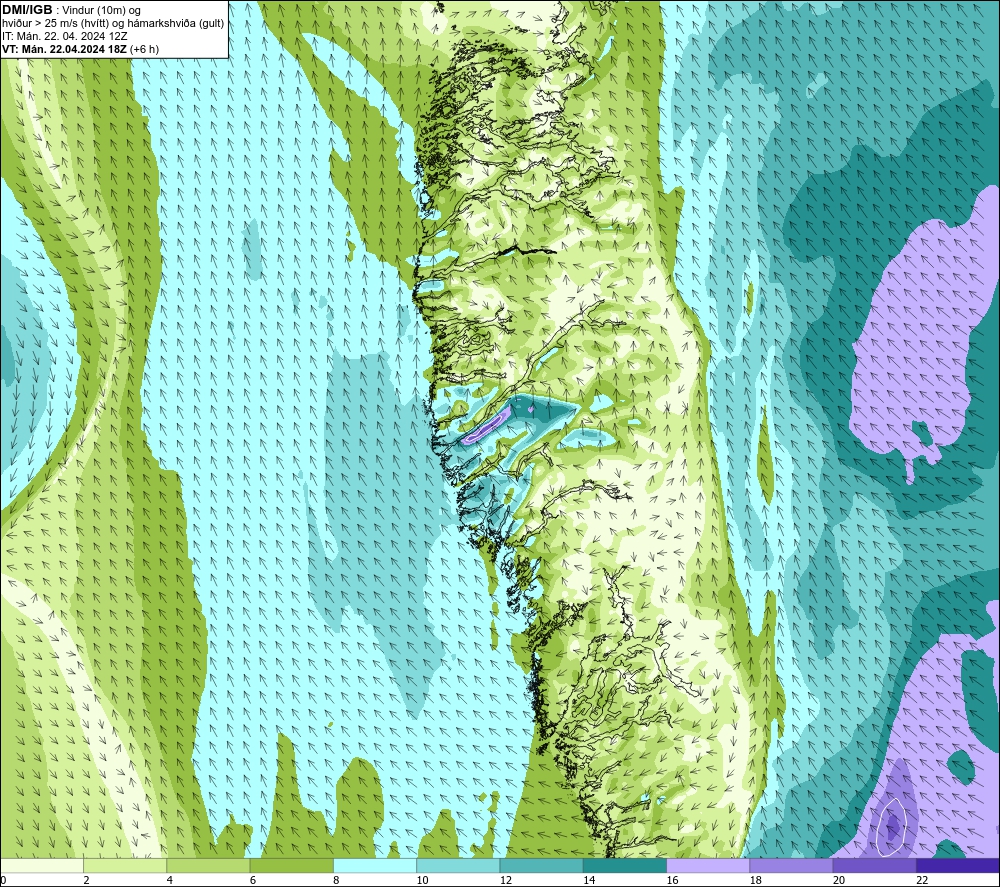Click the legend scale label "8"

tap(336, 880)
